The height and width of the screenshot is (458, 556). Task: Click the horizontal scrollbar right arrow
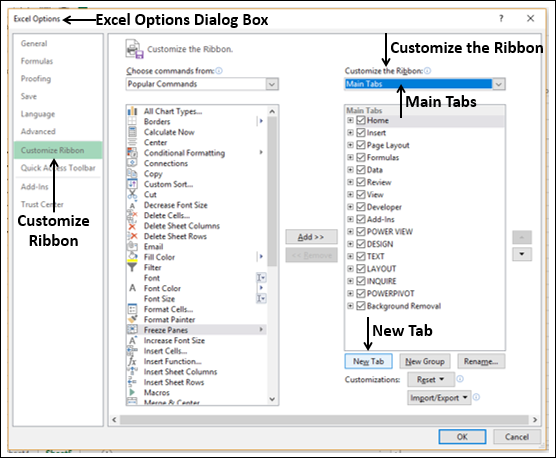(x=535, y=420)
